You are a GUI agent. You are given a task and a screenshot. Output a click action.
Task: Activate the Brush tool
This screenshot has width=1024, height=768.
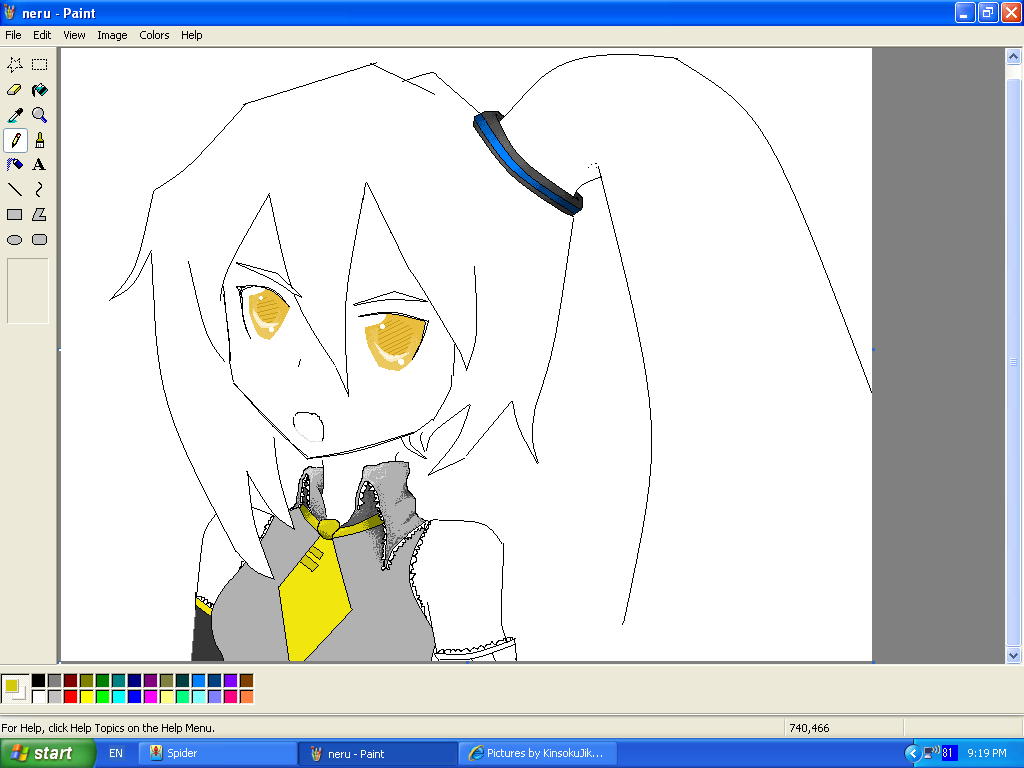pos(40,140)
